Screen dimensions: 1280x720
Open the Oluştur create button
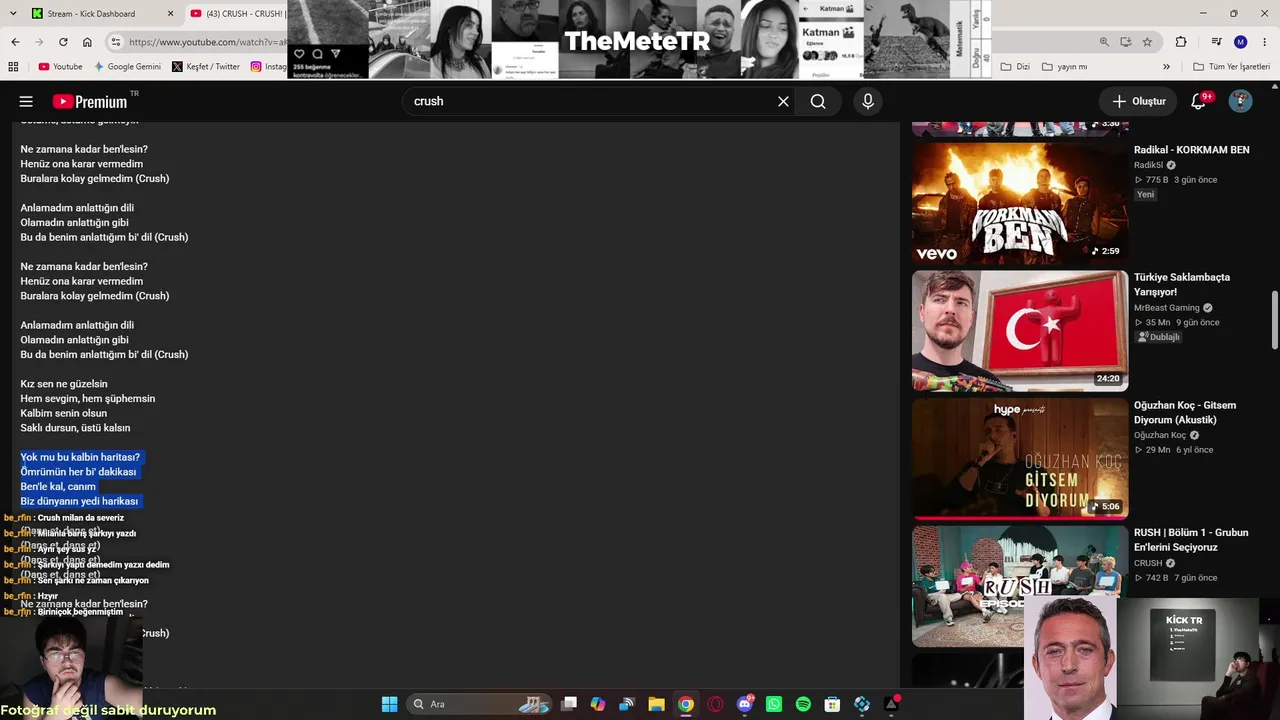(x=1138, y=101)
